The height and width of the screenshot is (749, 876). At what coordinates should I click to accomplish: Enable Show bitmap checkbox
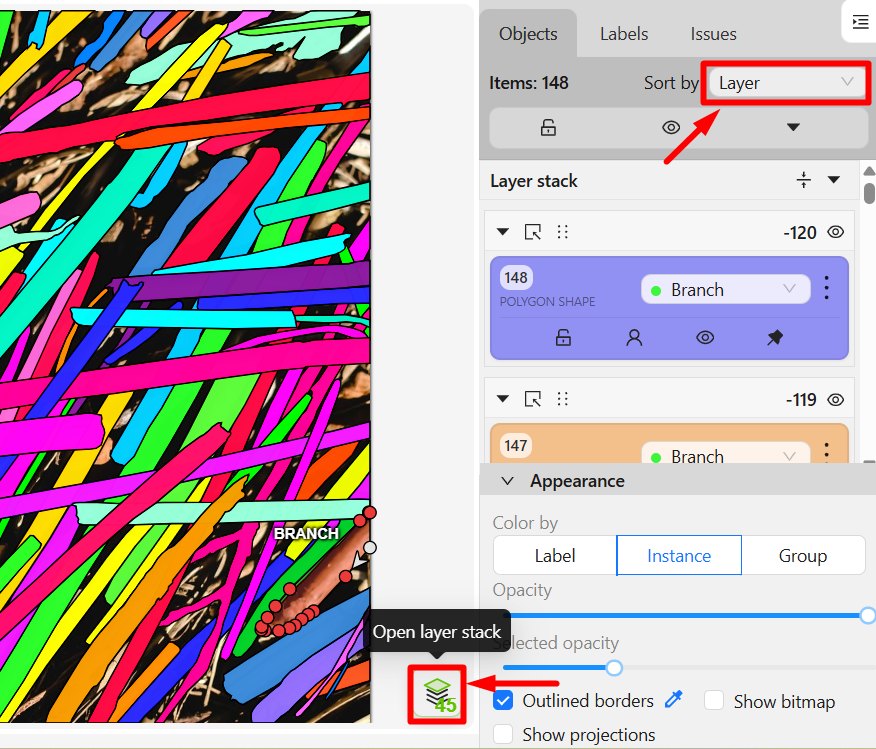[714, 700]
